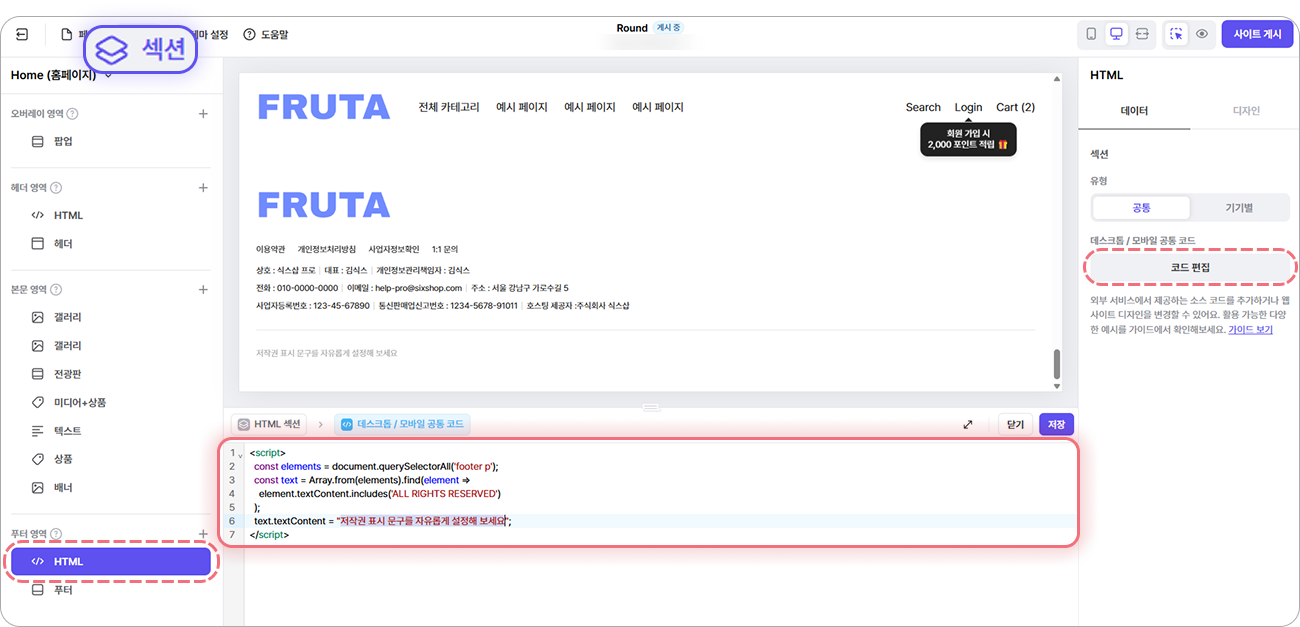
Task: Click the exit editor icon at top left
Action: tap(22, 34)
